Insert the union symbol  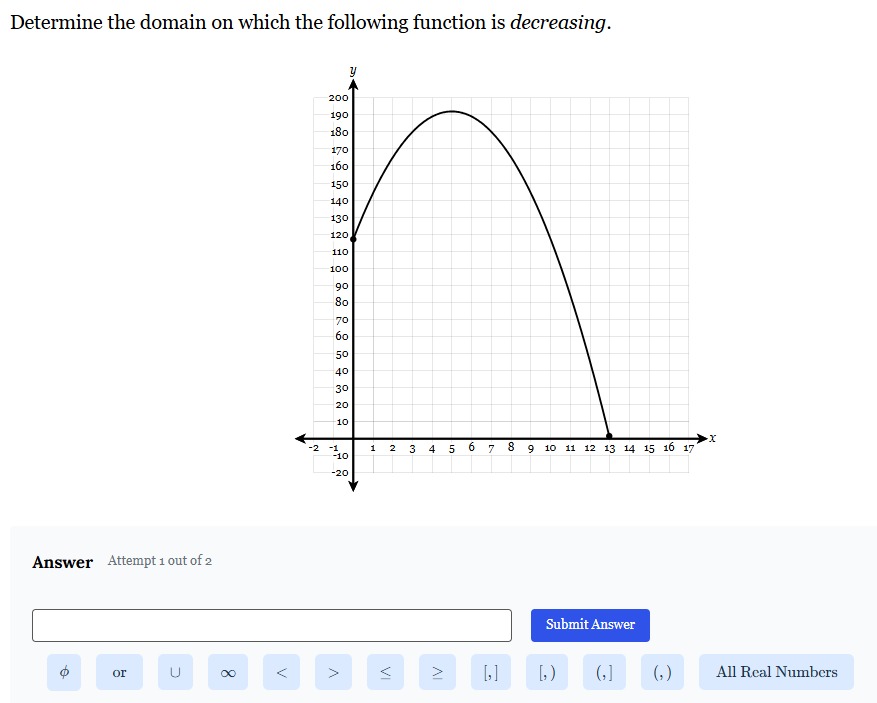(x=175, y=672)
